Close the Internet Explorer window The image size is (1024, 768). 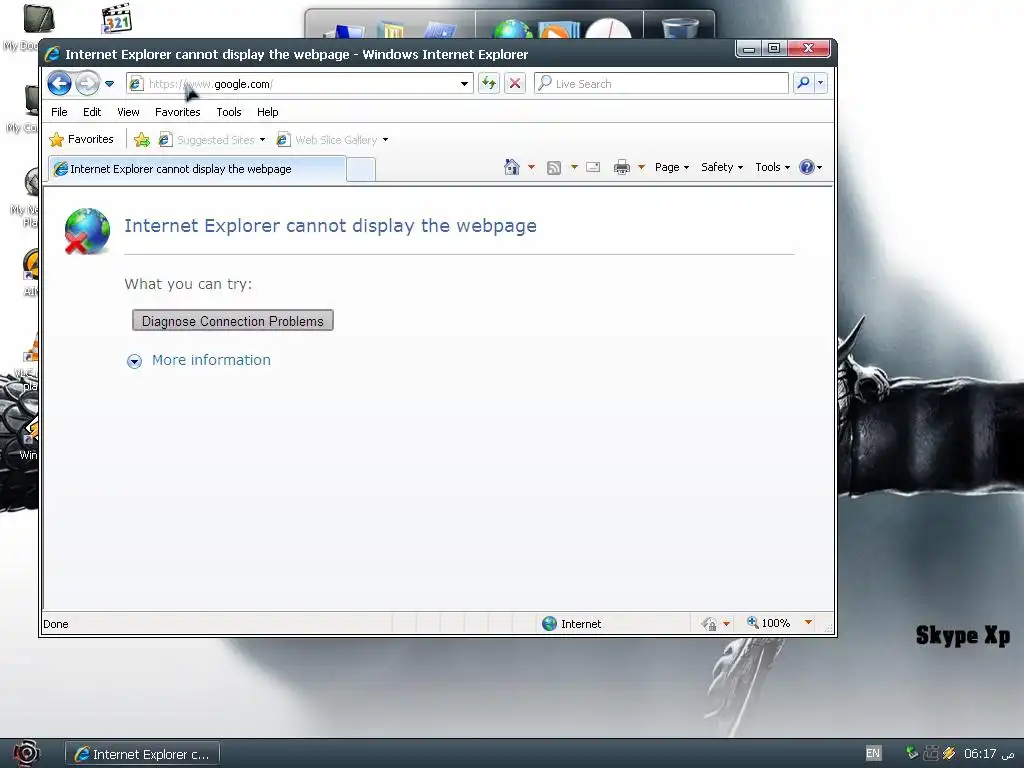pos(808,48)
